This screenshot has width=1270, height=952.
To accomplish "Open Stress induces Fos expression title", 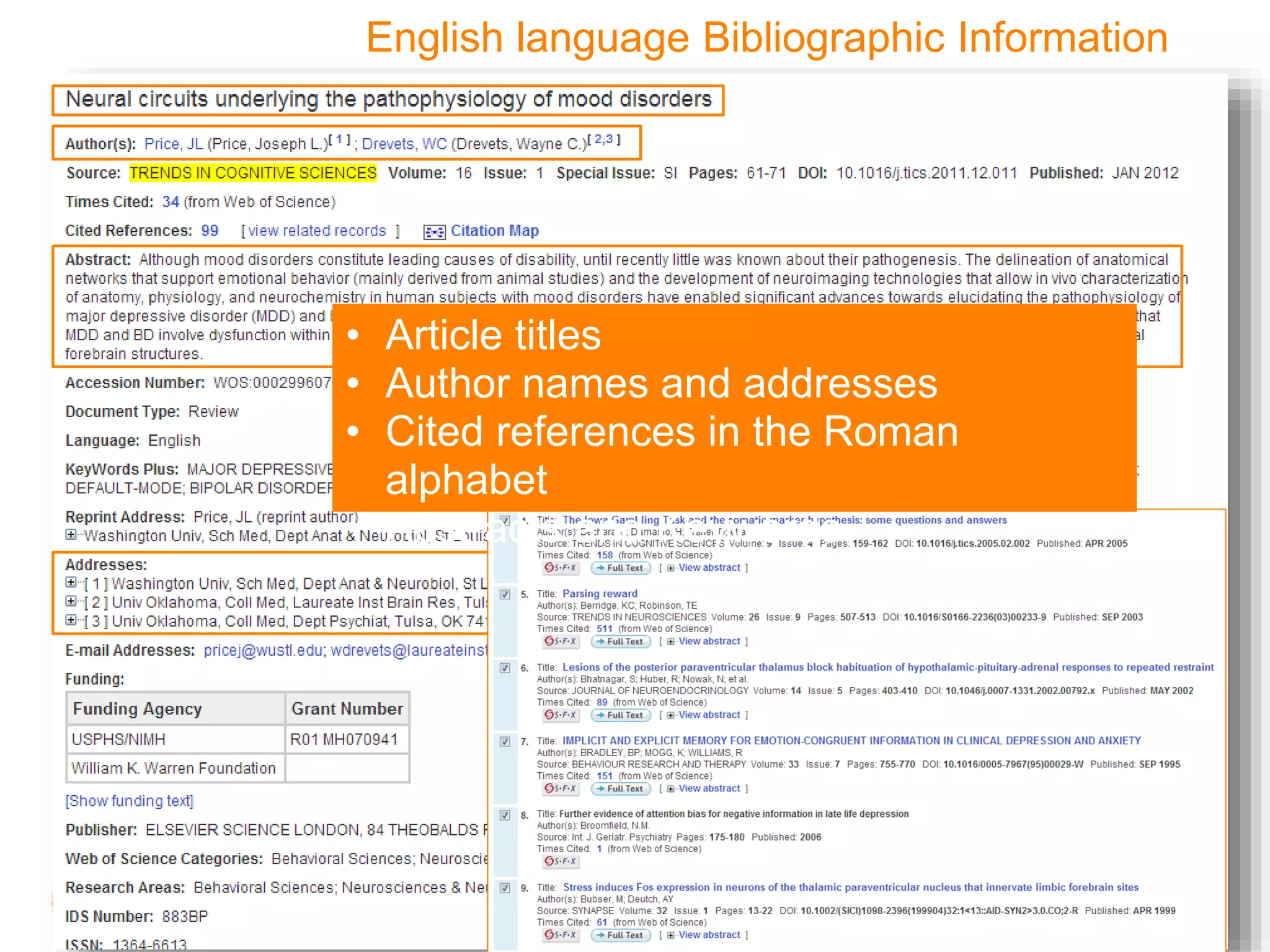I will point(850,888).
